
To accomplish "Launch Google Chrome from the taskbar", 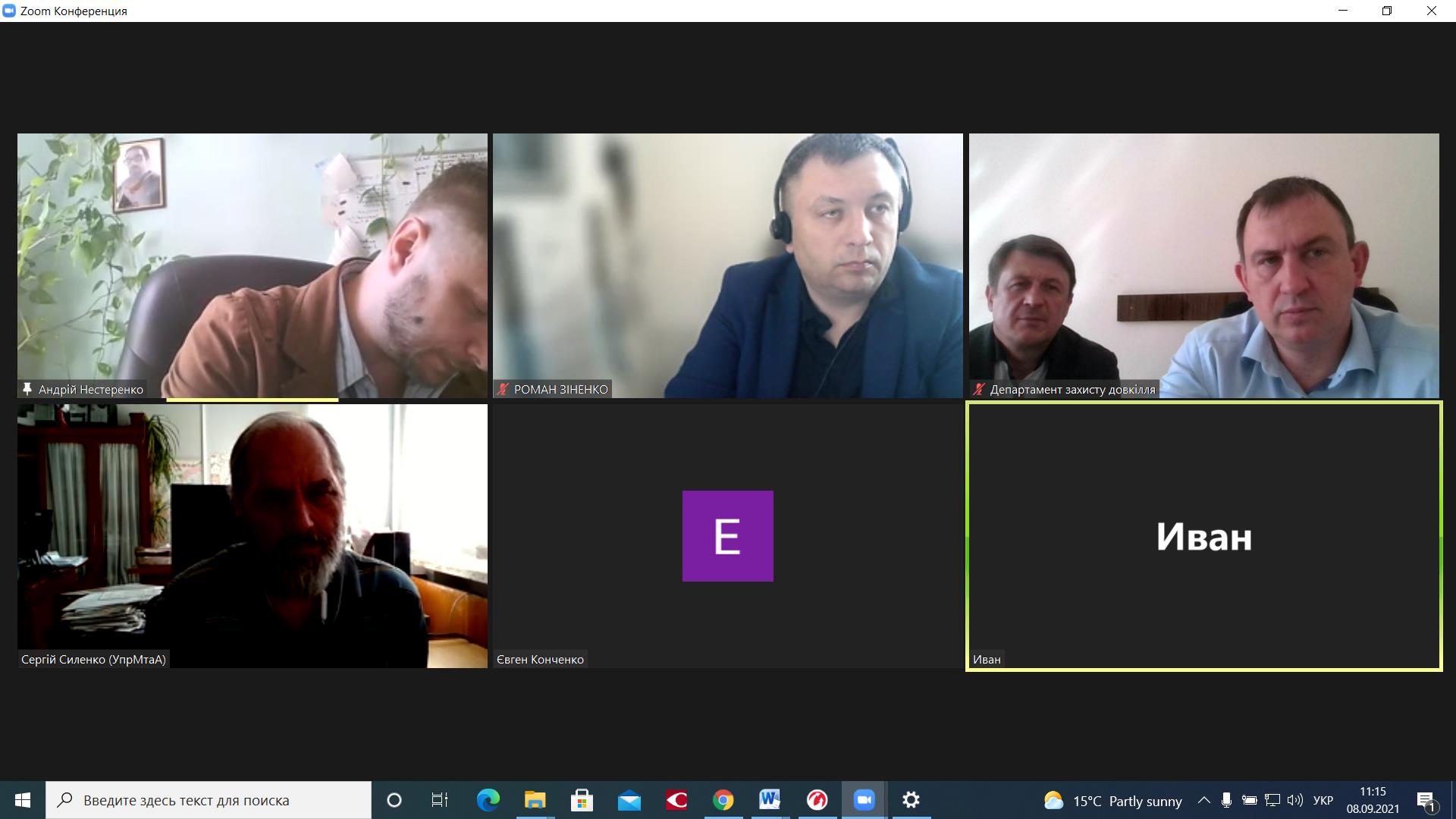I will click(x=723, y=800).
